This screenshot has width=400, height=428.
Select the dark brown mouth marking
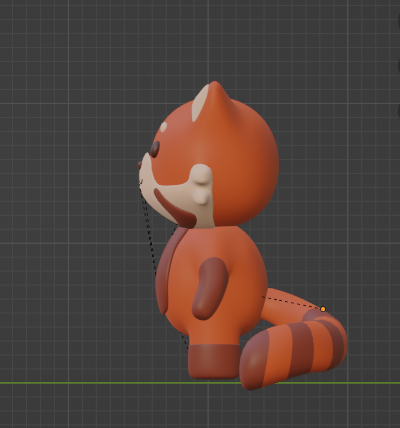pos(175,209)
